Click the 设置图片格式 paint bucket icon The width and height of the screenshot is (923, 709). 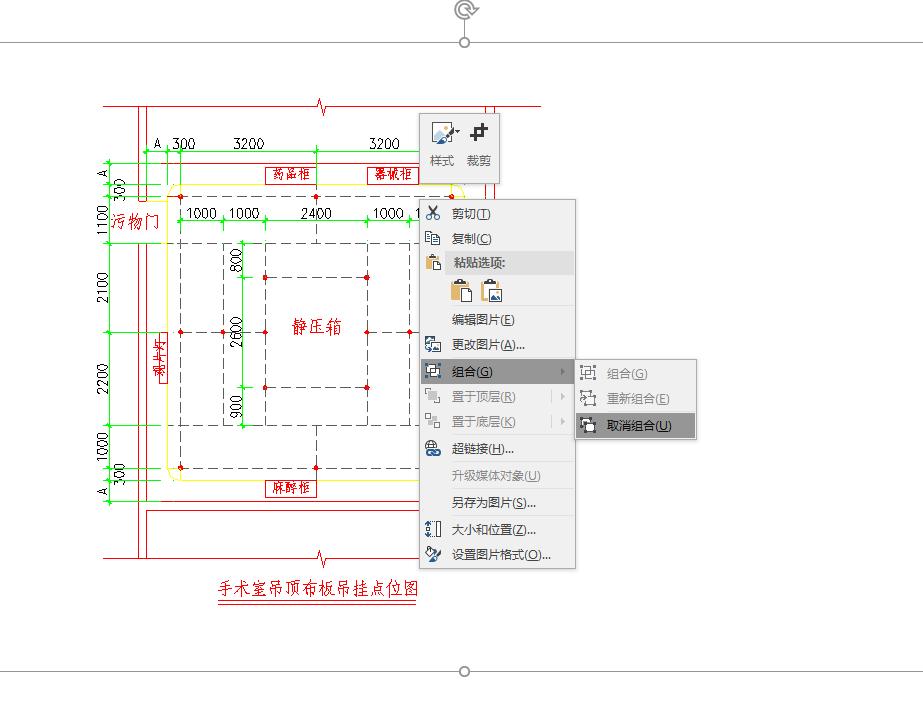coord(433,554)
